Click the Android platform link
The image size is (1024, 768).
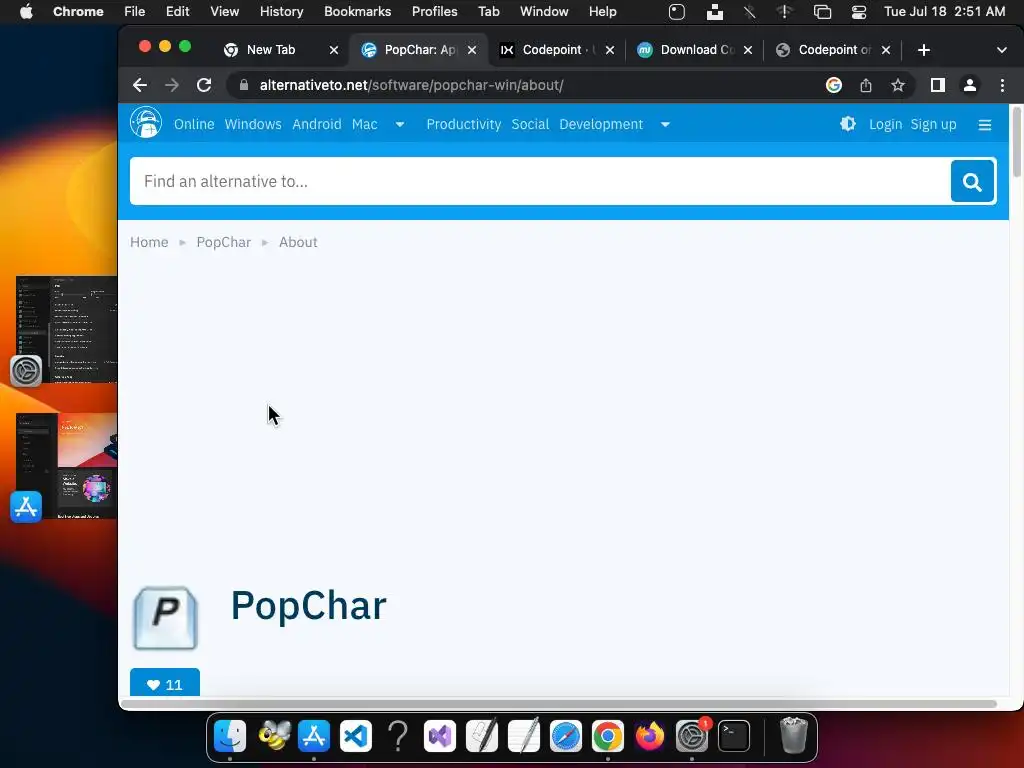(317, 124)
